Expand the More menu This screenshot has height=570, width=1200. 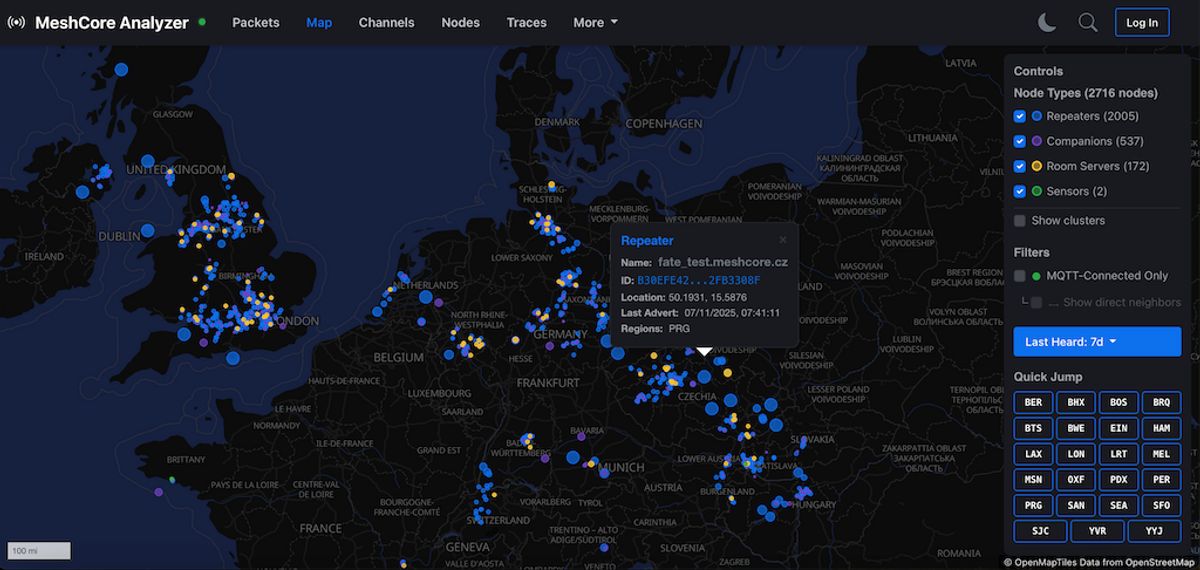click(x=595, y=22)
